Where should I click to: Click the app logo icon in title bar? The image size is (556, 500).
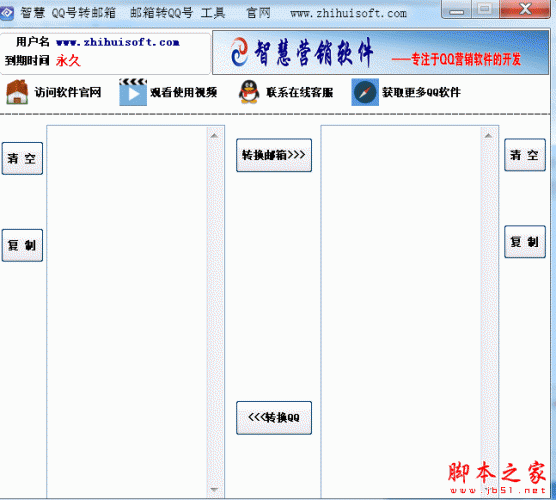(6, 13)
